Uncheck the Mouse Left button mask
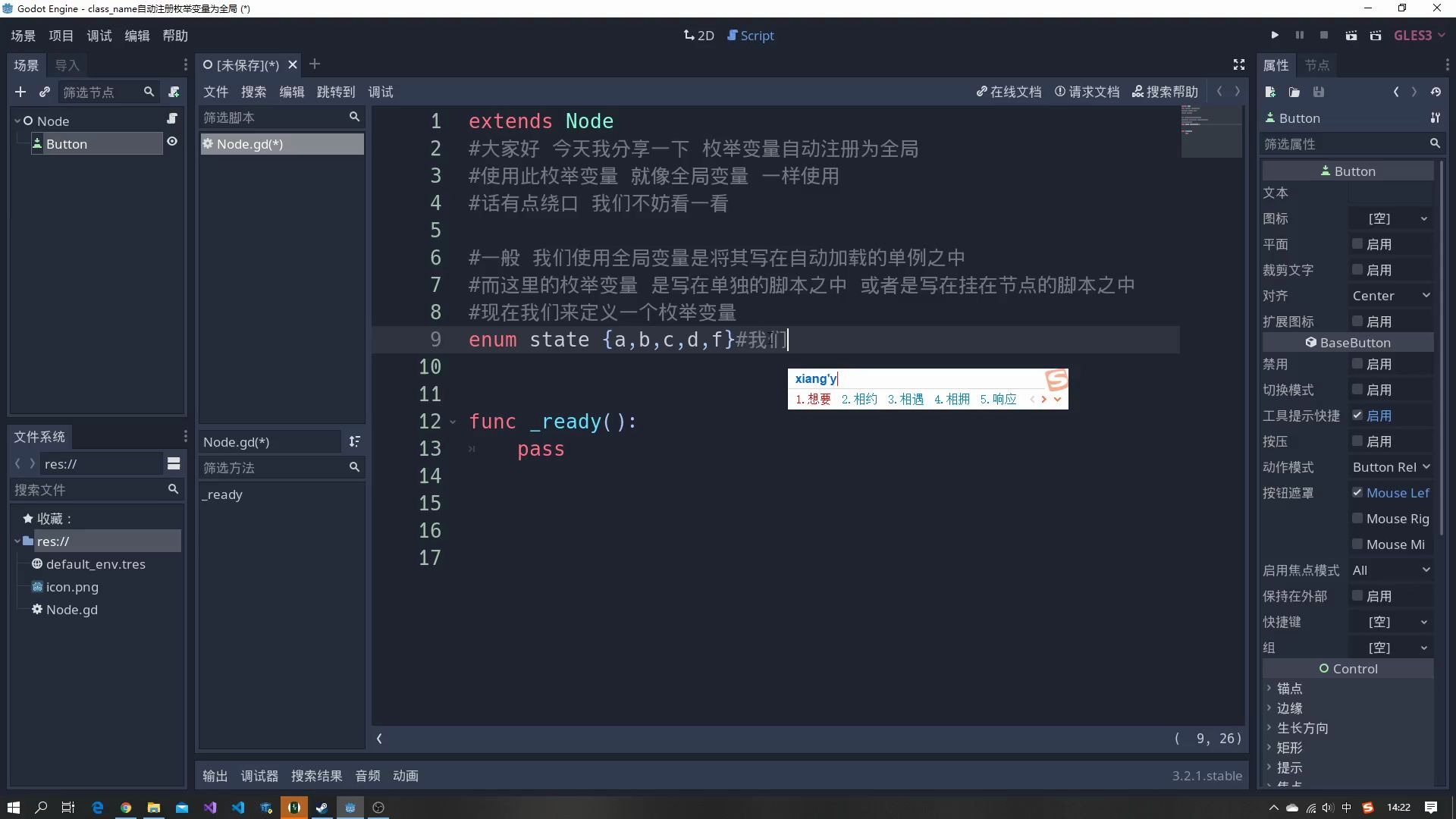This screenshot has width=1456, height=819. [1357, 493]
